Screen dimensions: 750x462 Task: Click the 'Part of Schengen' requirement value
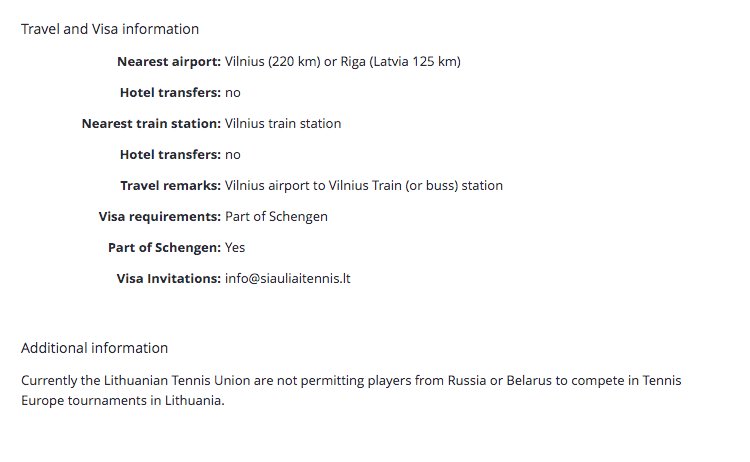coord(276,217)
